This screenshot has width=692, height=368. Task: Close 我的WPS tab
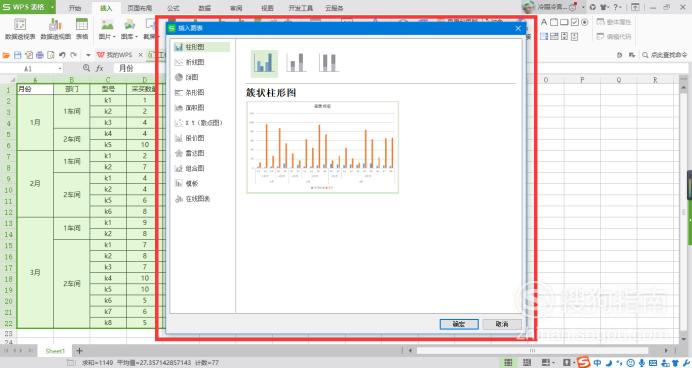tap(140, 55)
